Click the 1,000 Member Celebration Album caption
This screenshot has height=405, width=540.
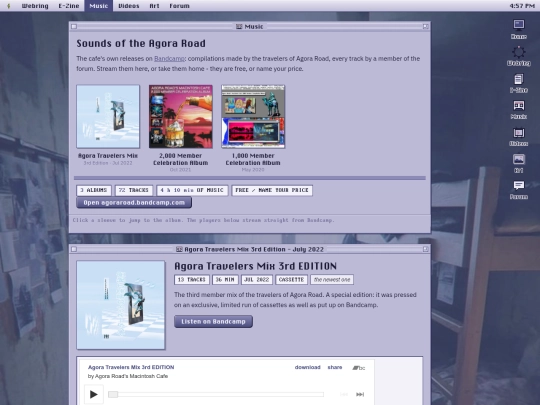[x=253, y=159]
